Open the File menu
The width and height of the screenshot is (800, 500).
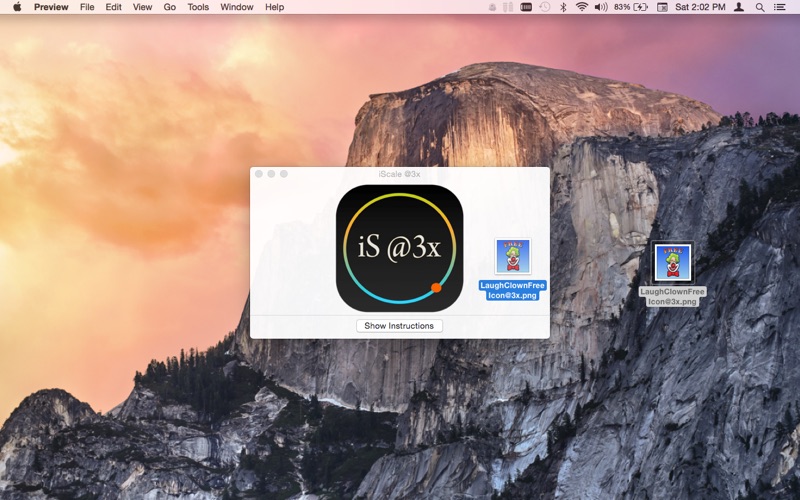click(x=87, y=7)
